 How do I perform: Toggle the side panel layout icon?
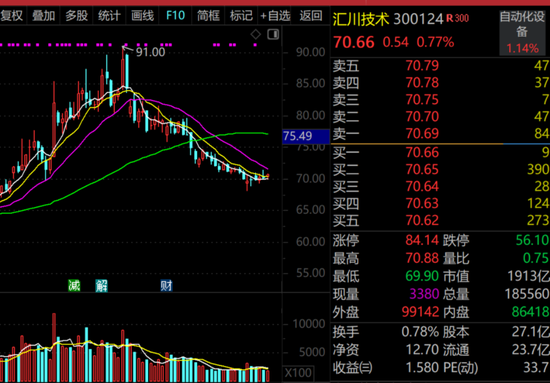[x=273, y=34]
